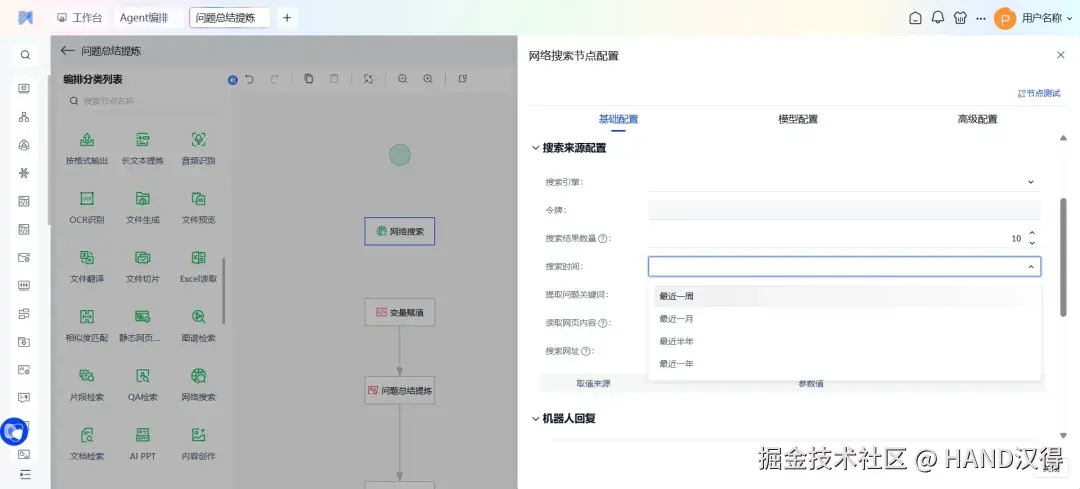Undo the last canvas action
Screen dimensions: 1080x489
point(249,79)
